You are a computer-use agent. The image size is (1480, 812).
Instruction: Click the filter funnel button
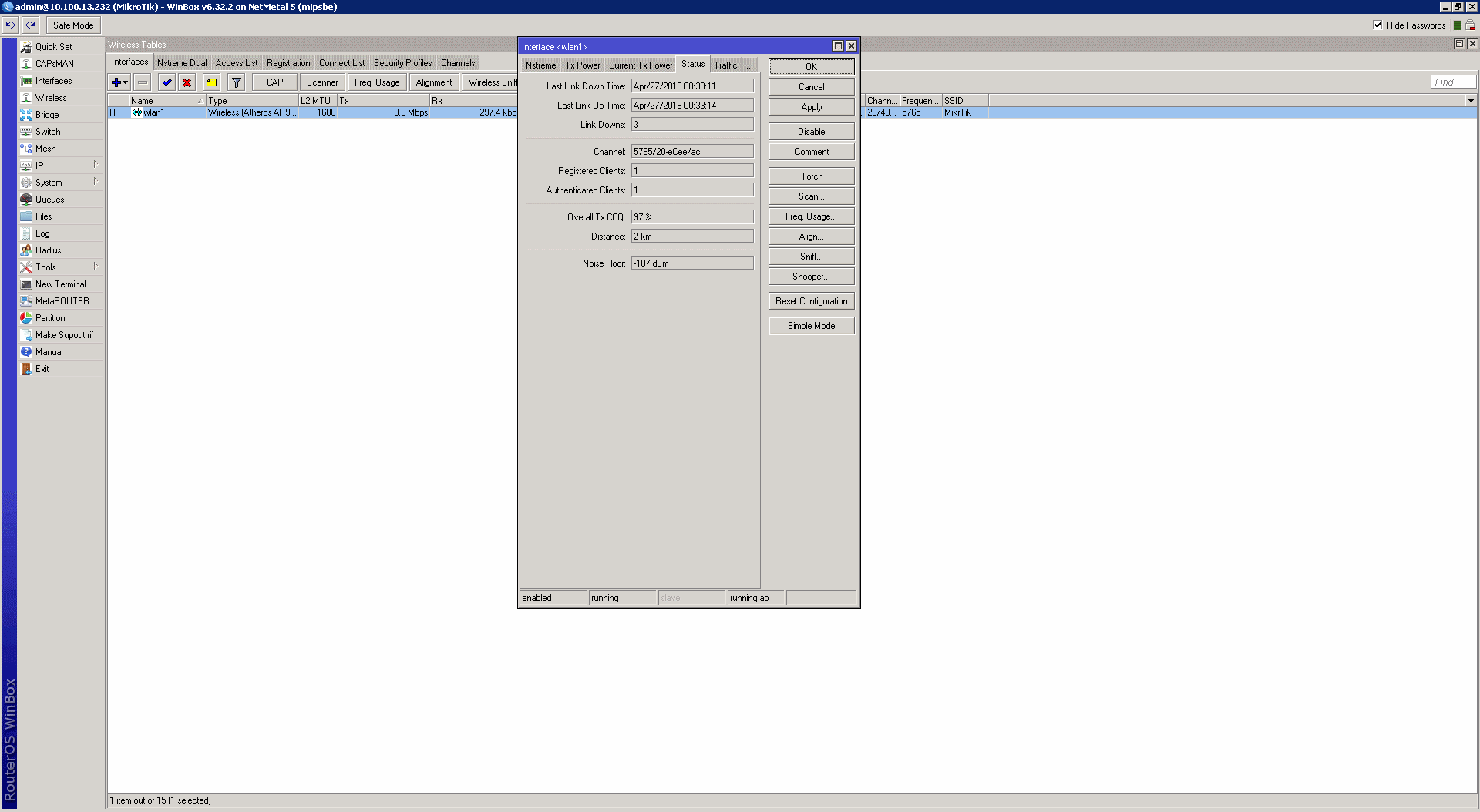(x=237, y=82)
